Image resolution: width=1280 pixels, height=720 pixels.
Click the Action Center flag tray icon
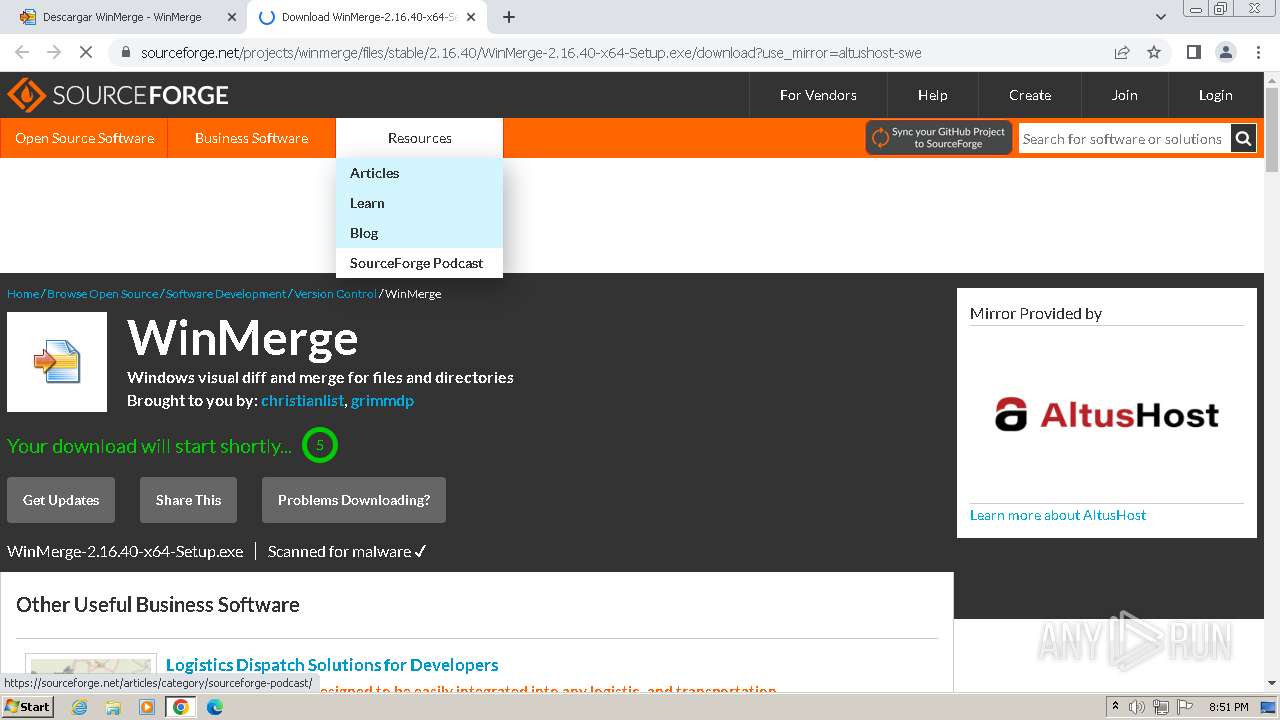(x=1184, y=707)
